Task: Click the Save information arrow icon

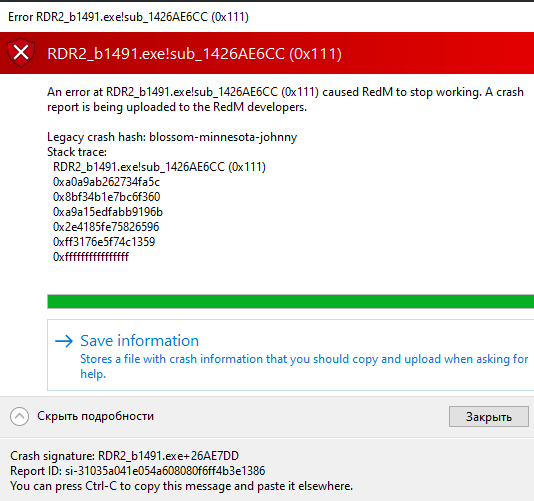Action: click(64, 341)
